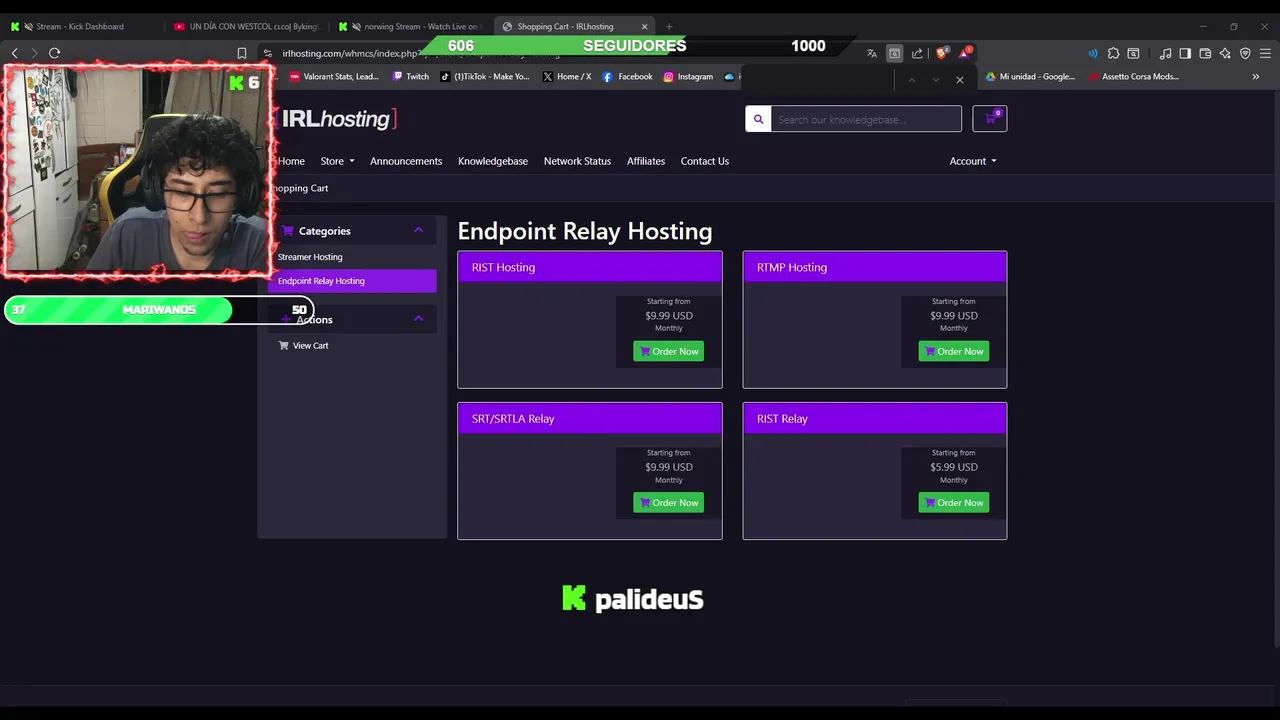This screenshot has width=1280, height=720.
Task: Switch to the norwing Stream tab
Action: [x=410, y=27]
